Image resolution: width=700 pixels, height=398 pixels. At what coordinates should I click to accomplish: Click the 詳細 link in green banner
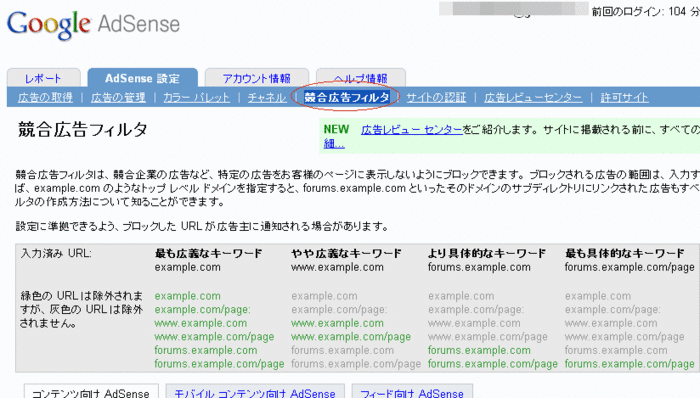(334, 144)
